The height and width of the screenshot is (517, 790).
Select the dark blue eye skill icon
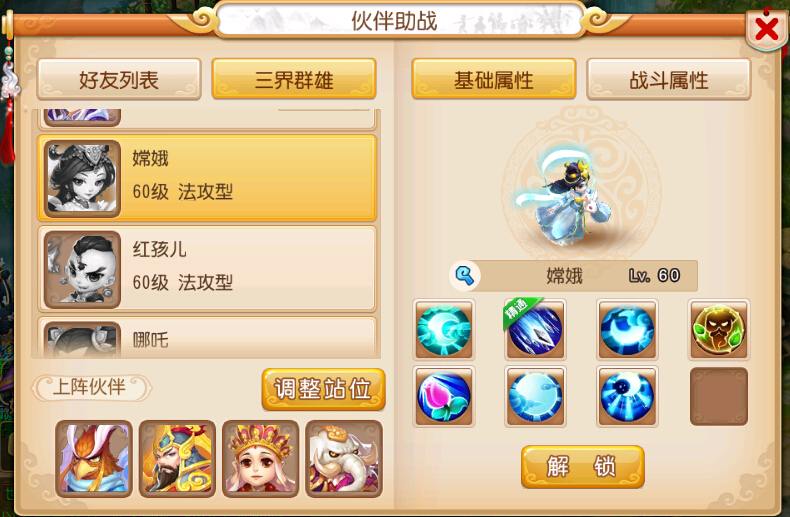627,397
